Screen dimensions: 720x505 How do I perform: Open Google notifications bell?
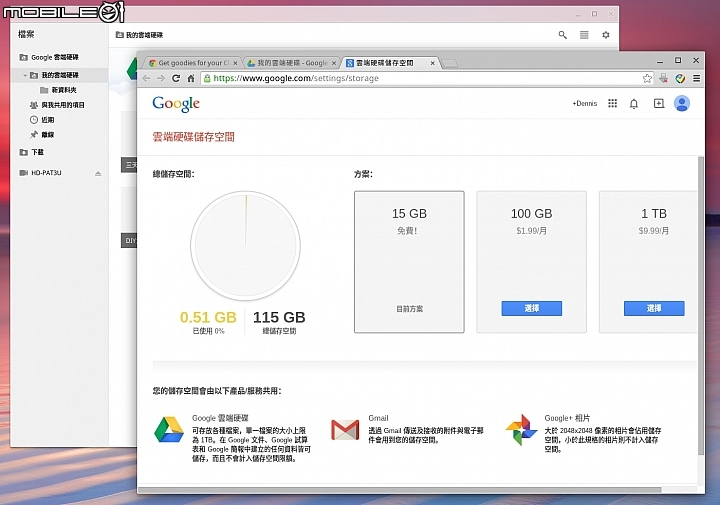coord(634,104)
